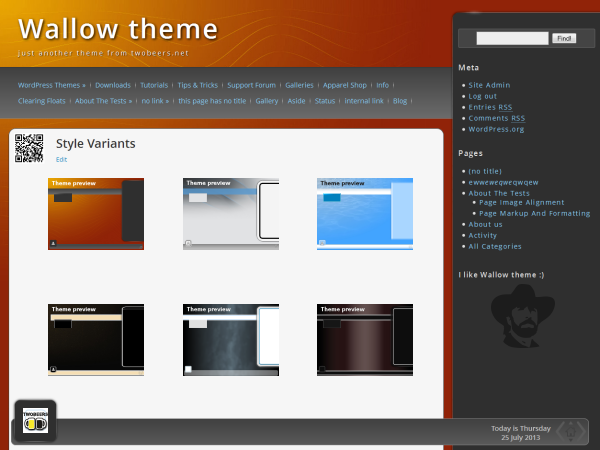Click the QR code icon beside Style Variants
Viewport: 600px width, 450px height.
[29, 148]
